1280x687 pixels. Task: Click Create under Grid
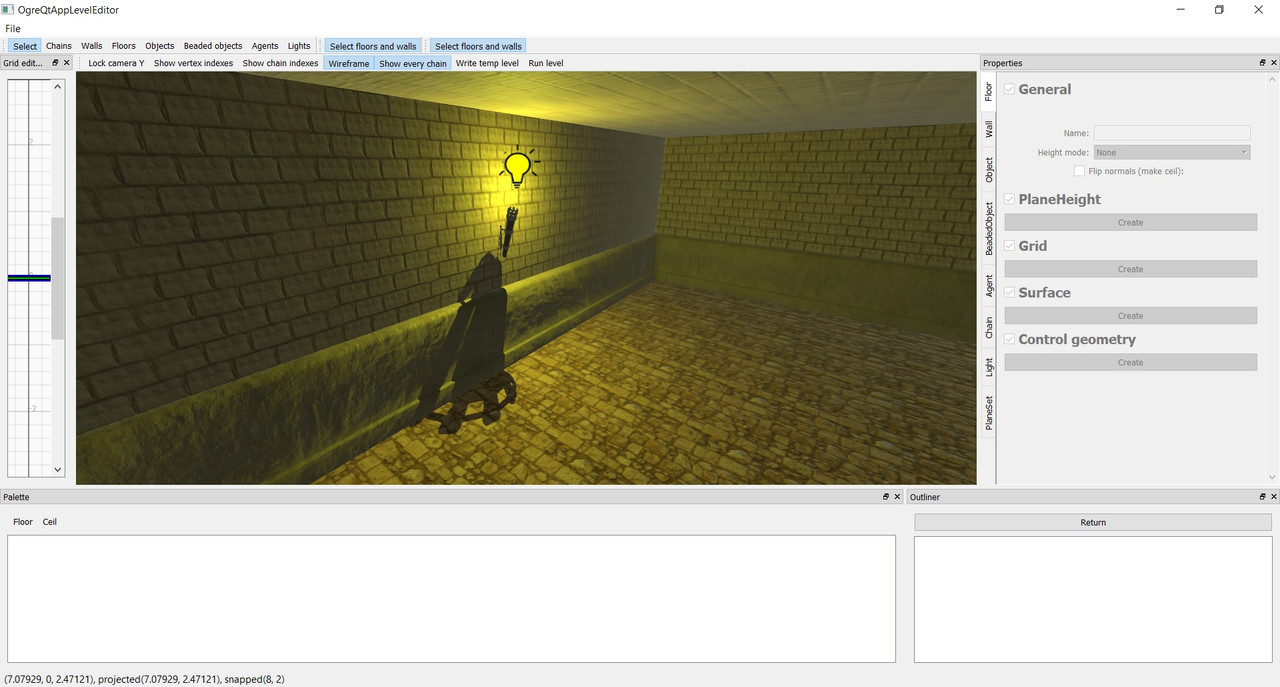(1130, 269)
